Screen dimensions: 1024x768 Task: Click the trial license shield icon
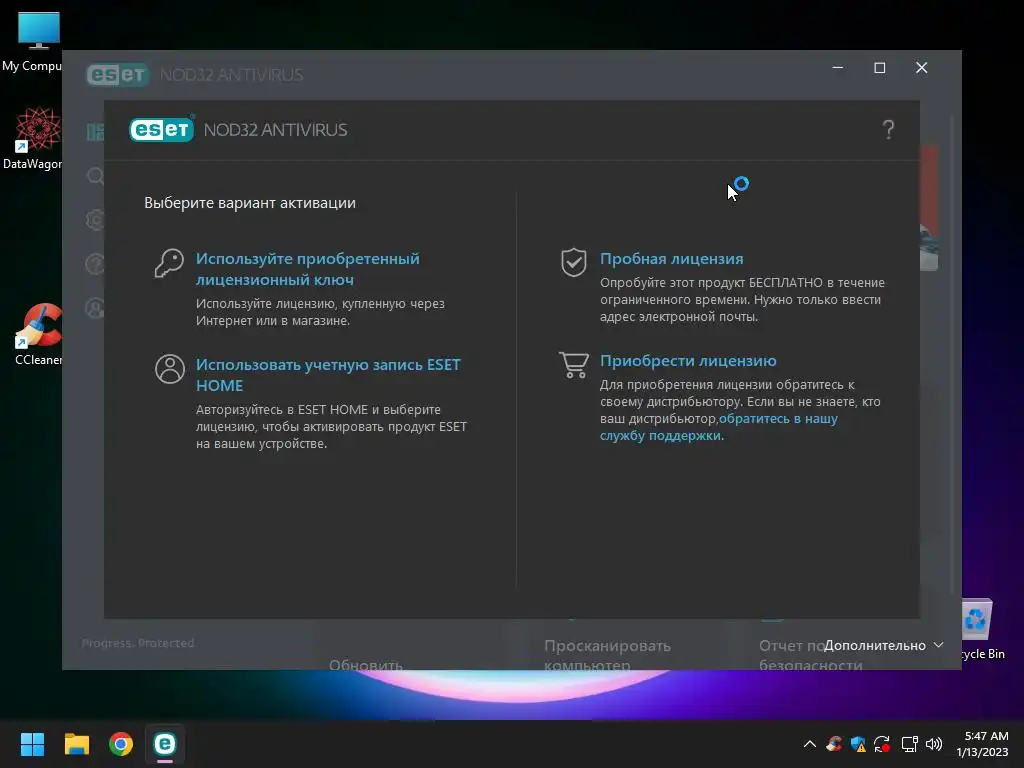coord(573,262)
